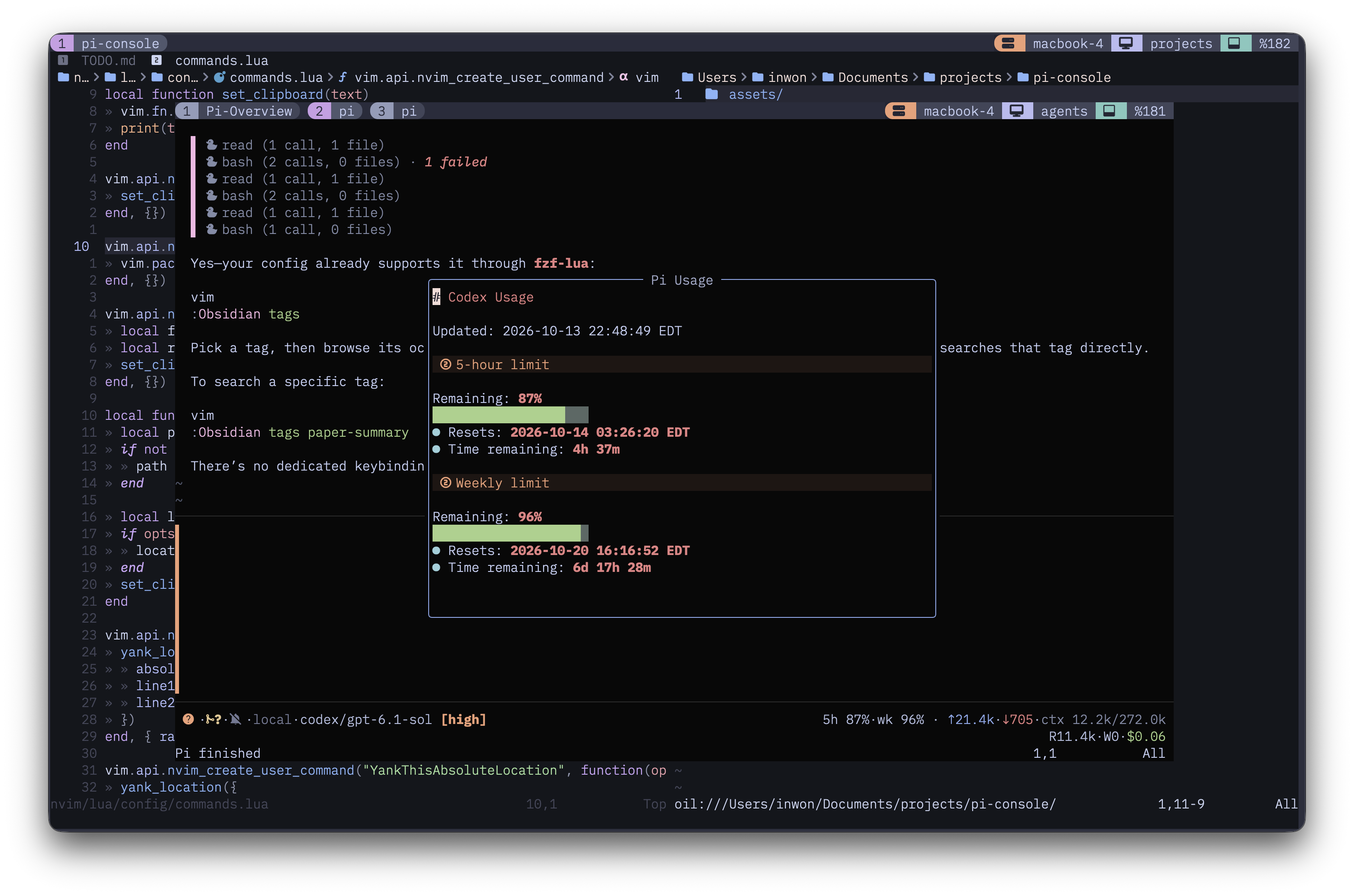Click the folder icon of the l… breadcrumb

point(111,77)
